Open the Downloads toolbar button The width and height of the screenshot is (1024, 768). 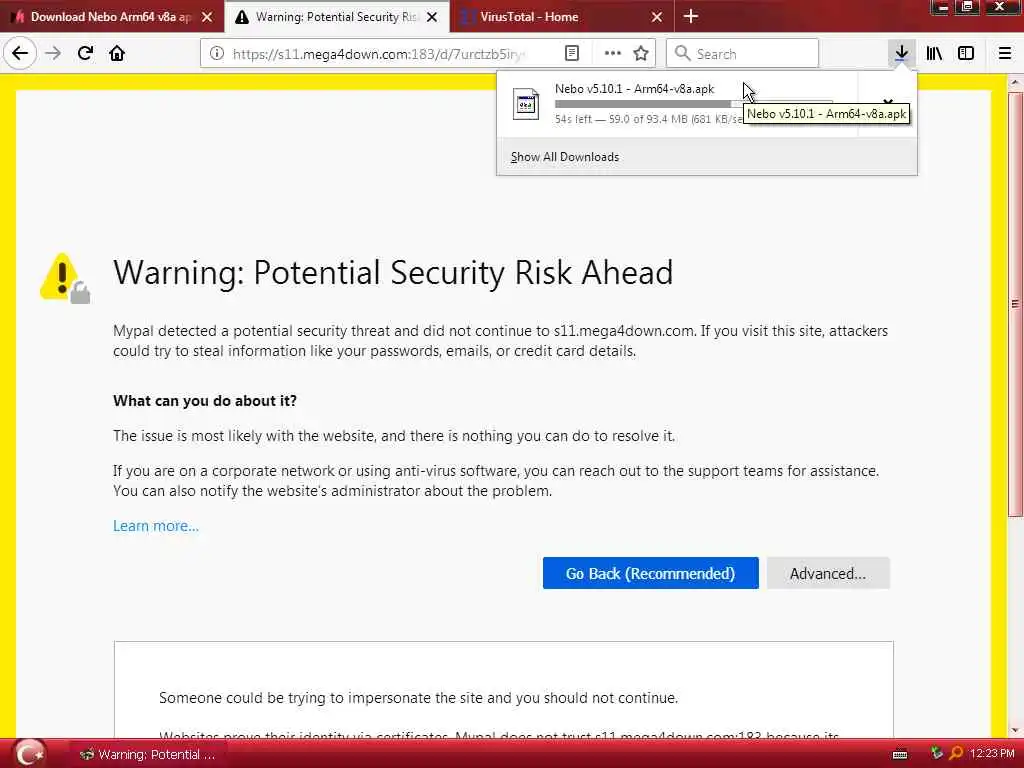pyautogui.click(x=901, y=53)
